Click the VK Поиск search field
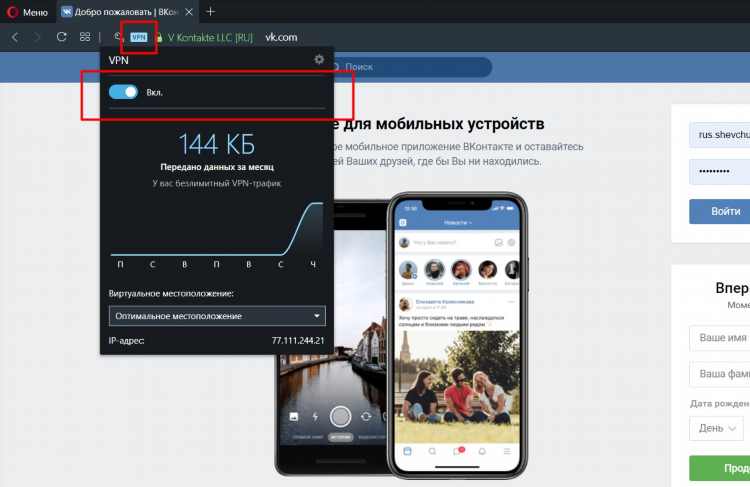This screenshot has width=750, height=487. 409,67
